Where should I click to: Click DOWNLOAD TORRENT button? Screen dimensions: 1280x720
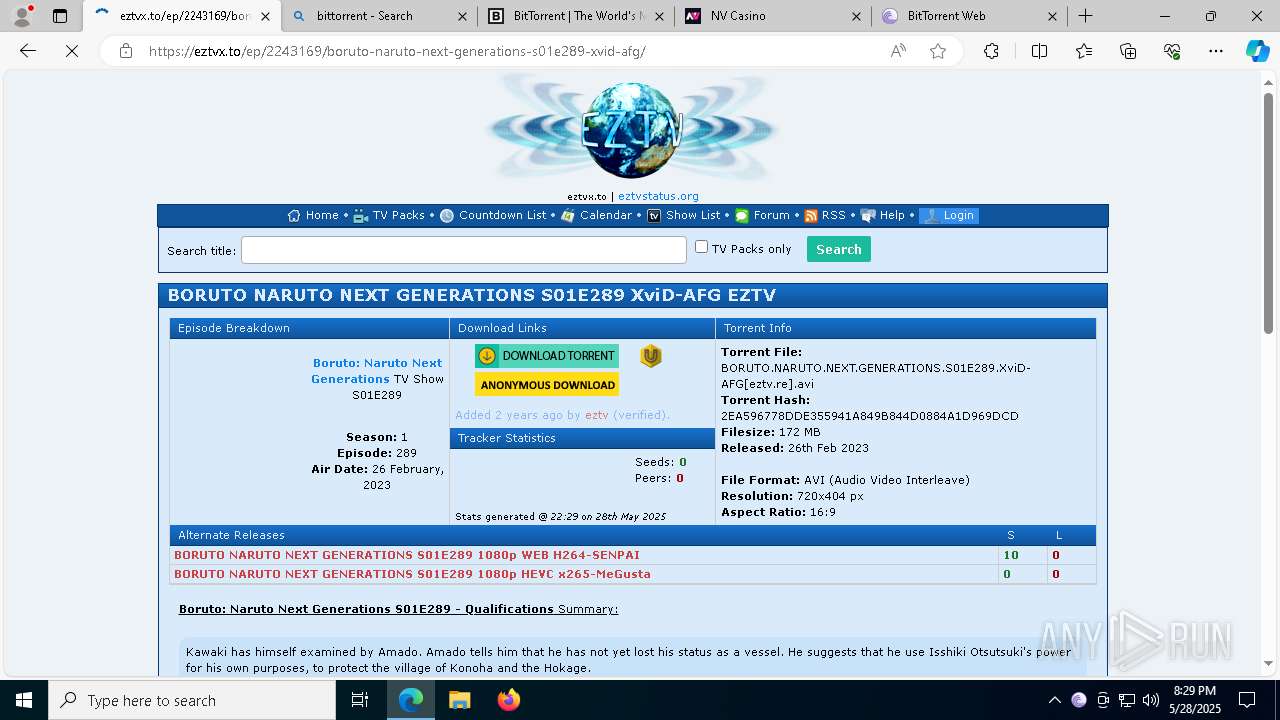tap(547, 356)
